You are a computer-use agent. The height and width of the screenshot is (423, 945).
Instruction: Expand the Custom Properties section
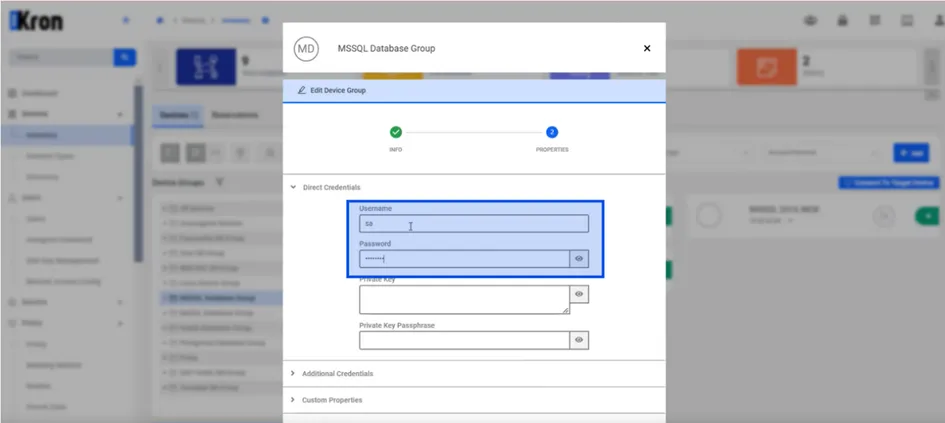coord(293,400)
